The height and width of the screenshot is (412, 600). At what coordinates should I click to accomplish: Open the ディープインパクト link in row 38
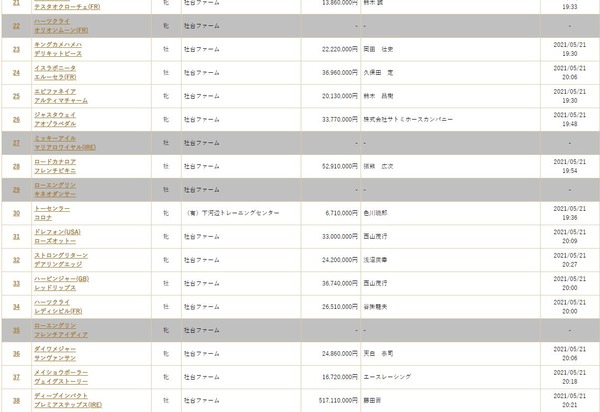pos(61,396)
